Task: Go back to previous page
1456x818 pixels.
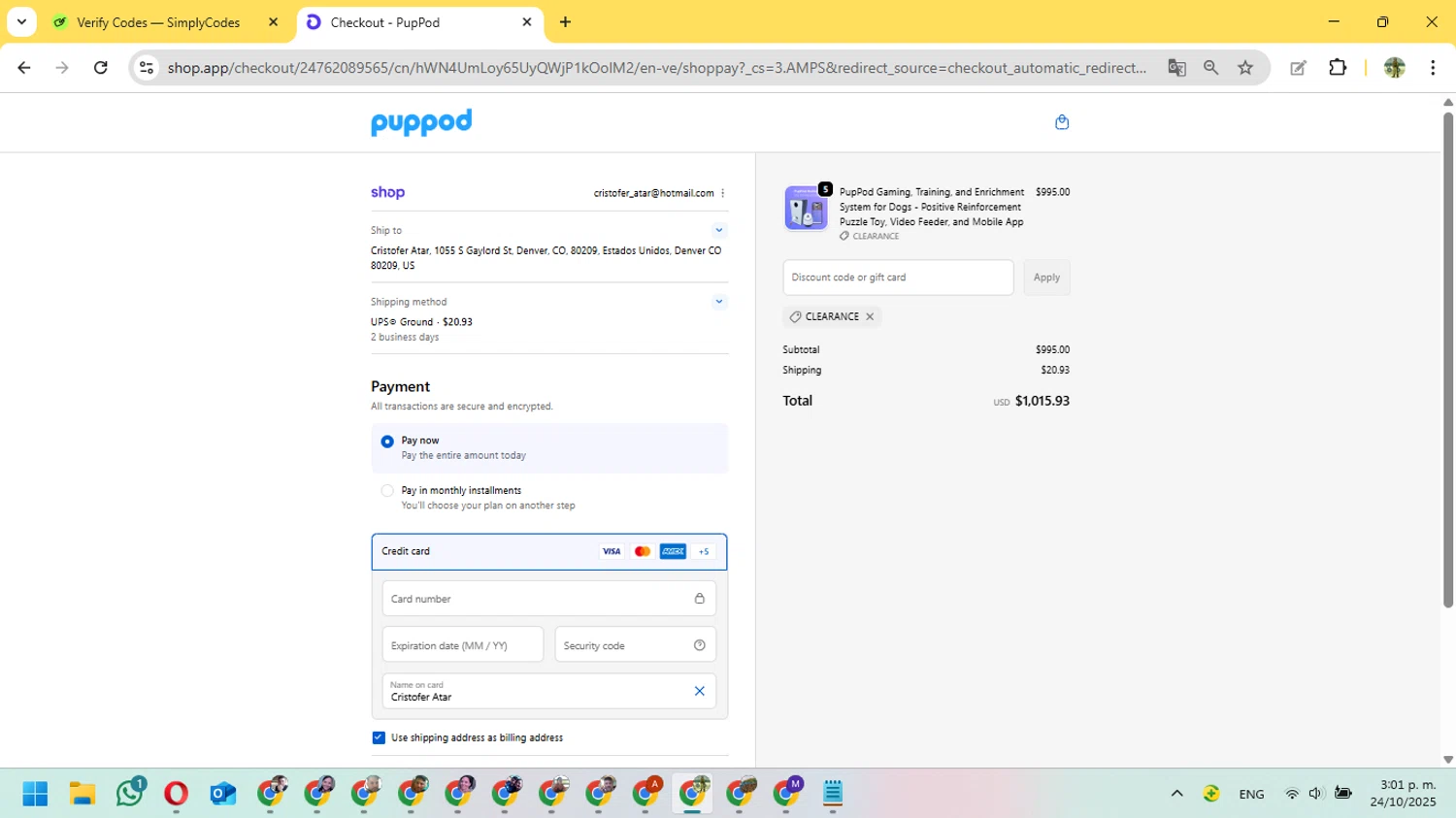Action: pos(24,68)
